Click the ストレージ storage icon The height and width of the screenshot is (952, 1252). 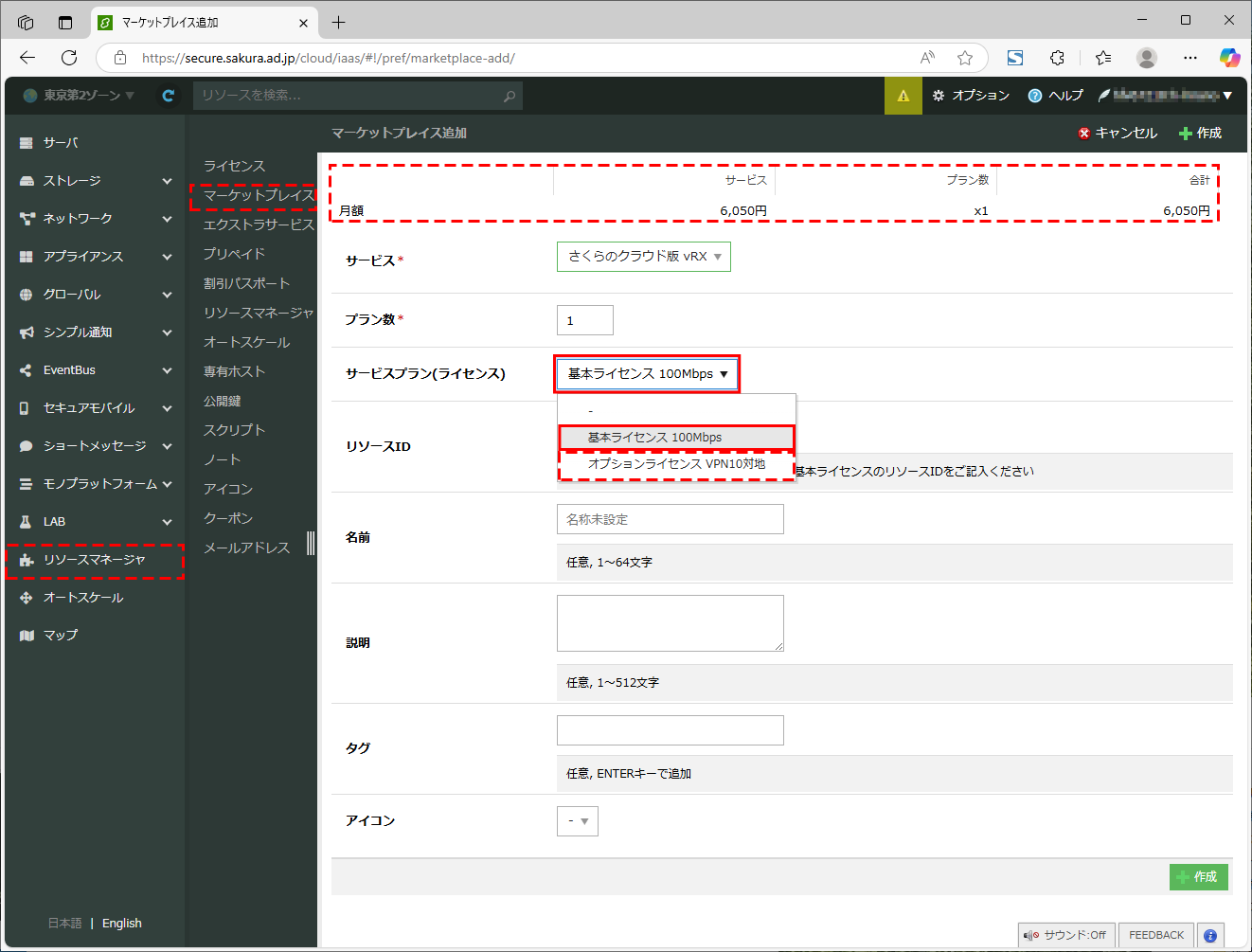point(27,181)
